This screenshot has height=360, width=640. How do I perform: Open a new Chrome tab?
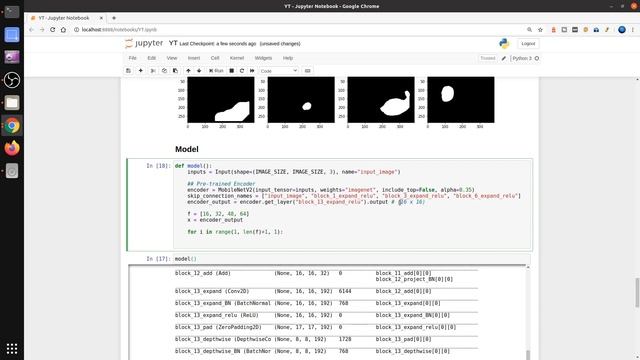coord(114,18)
